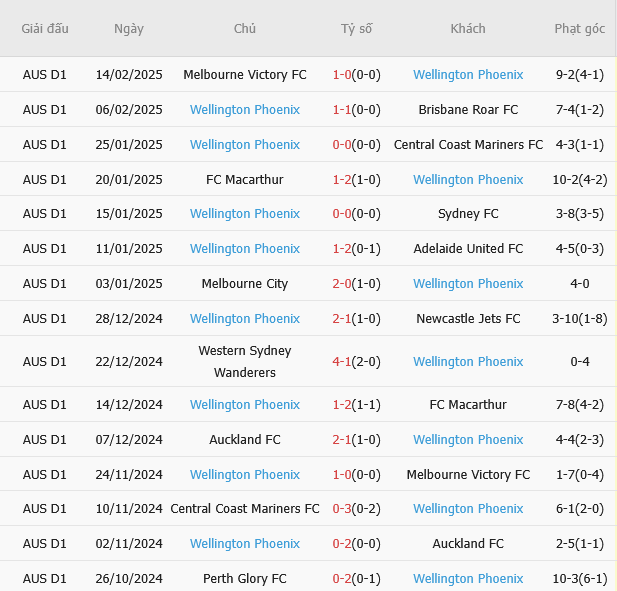This screenshot has width=617, height=591.
Task: Click the date 14/02/2025
Action: point(129,75)
